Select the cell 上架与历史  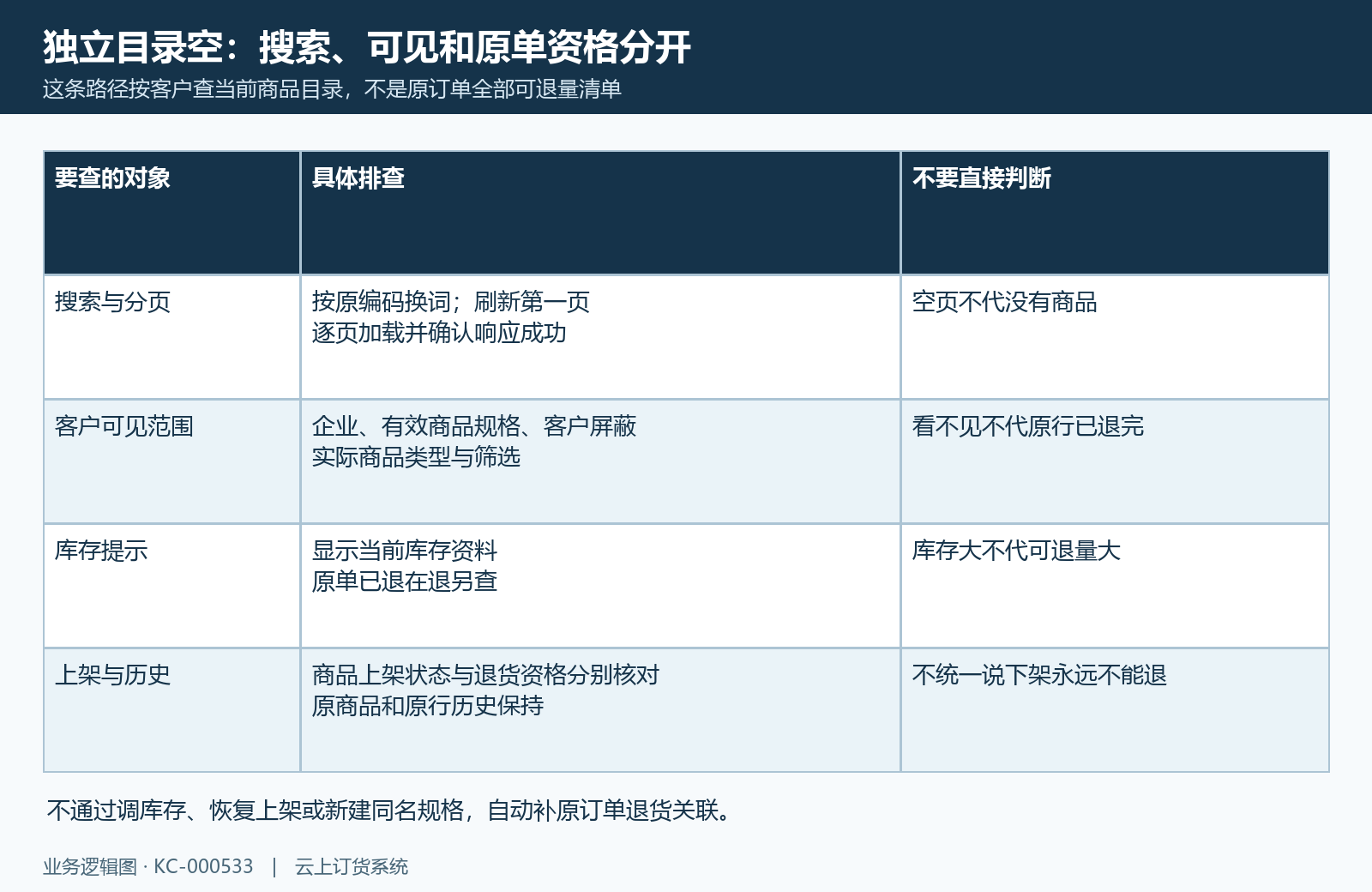pyautogui.click(x=172, y=710)
